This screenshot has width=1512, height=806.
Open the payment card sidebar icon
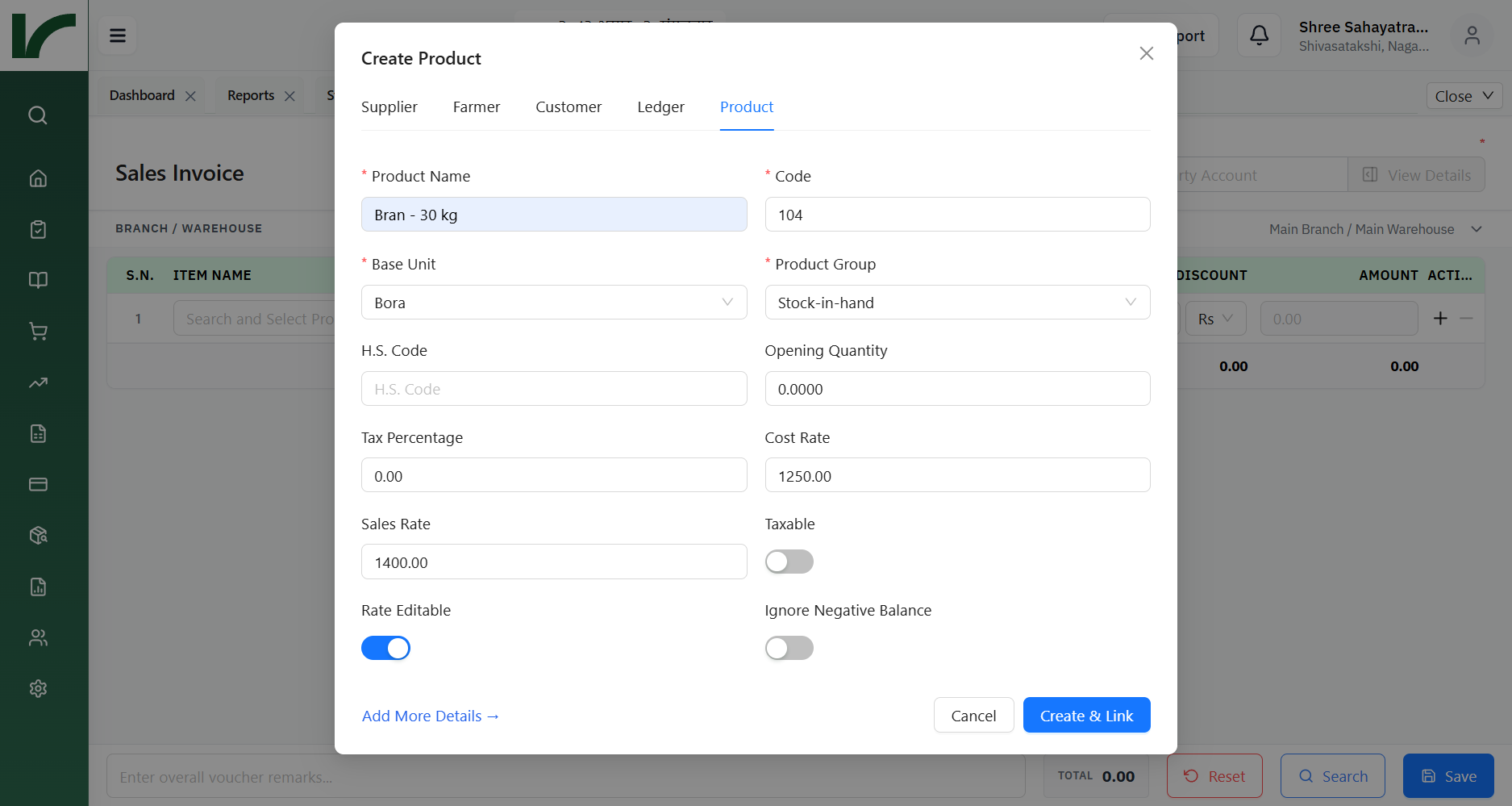[x=38, y=484]
